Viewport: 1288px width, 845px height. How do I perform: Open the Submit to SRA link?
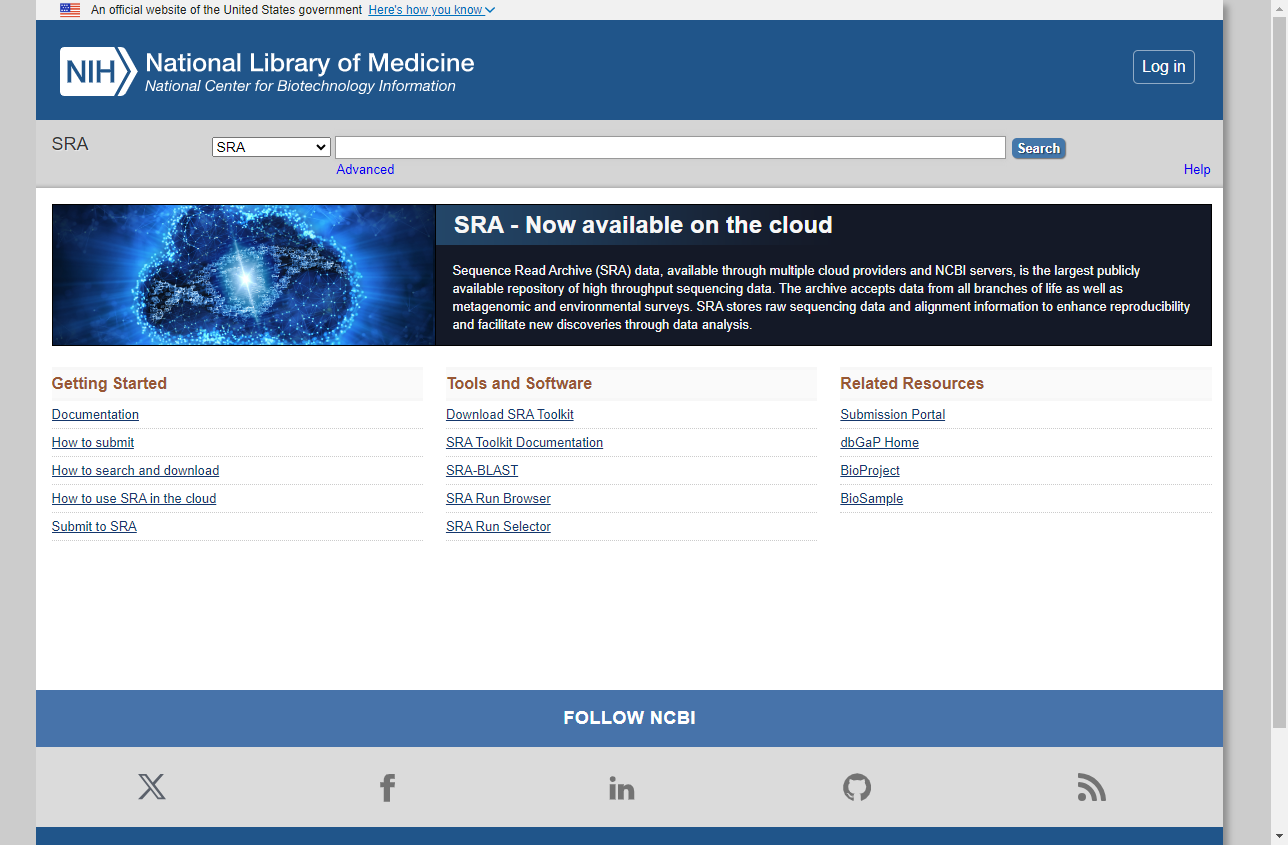94,526
